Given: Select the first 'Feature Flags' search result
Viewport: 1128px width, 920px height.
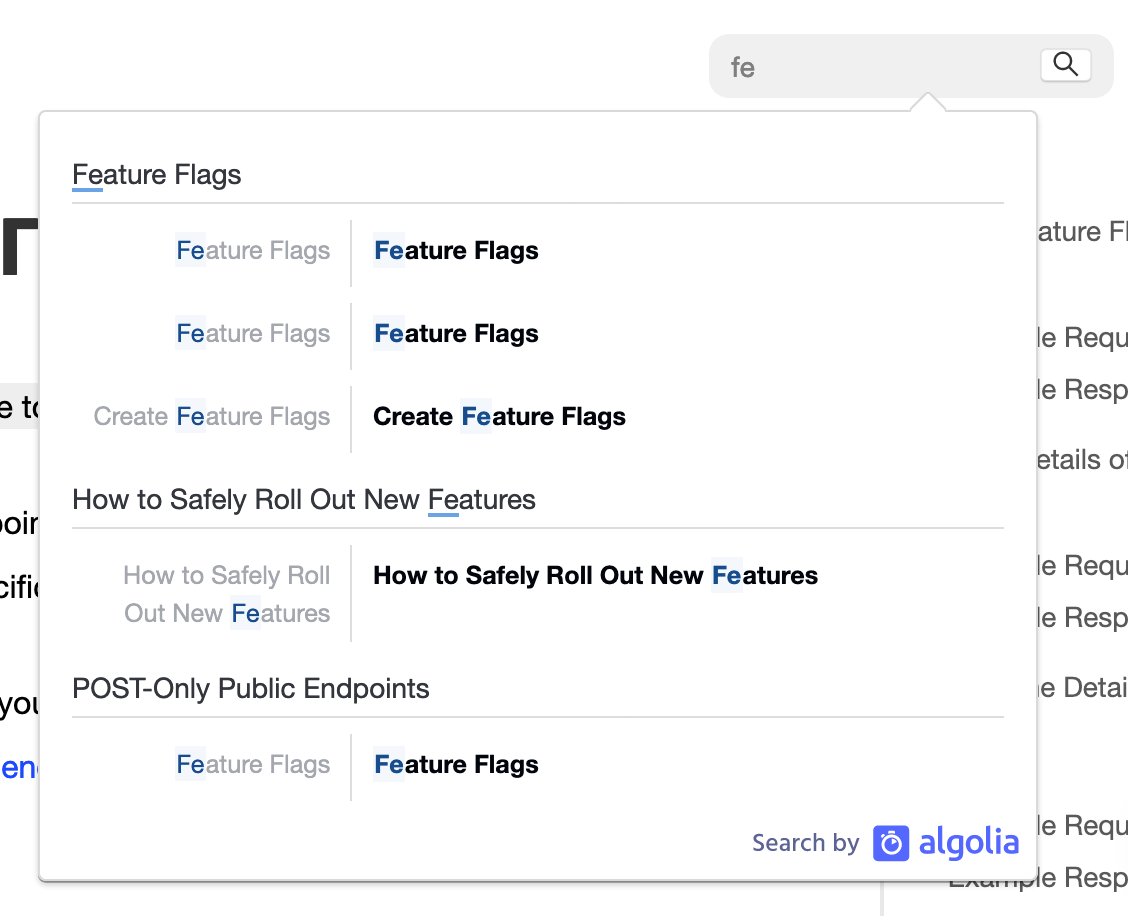Looking at the screenshot, I should (455, 250).
